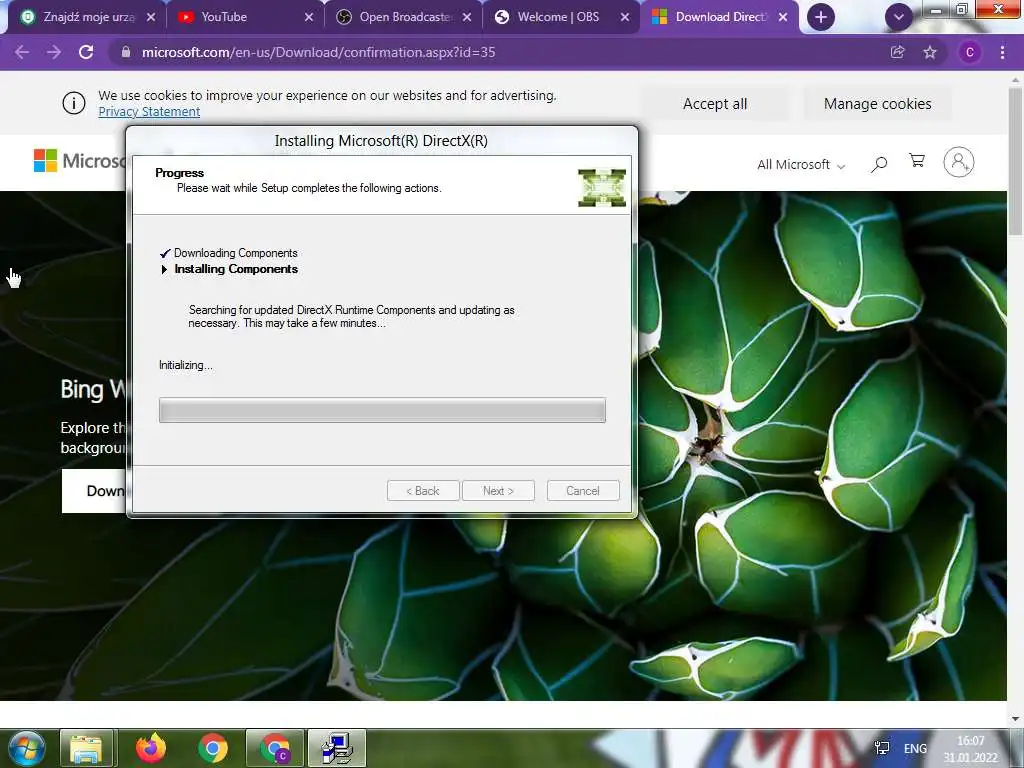
Task: Close the Open Broadcaster tab
Action: (467, 17)
